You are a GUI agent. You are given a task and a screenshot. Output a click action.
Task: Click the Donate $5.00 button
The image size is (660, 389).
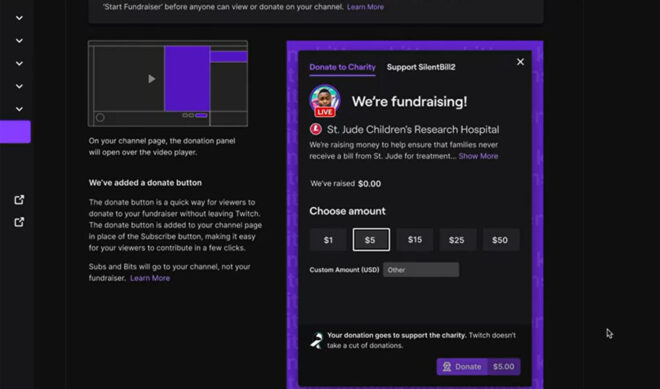pyautogui.click(x=478, y=367)
